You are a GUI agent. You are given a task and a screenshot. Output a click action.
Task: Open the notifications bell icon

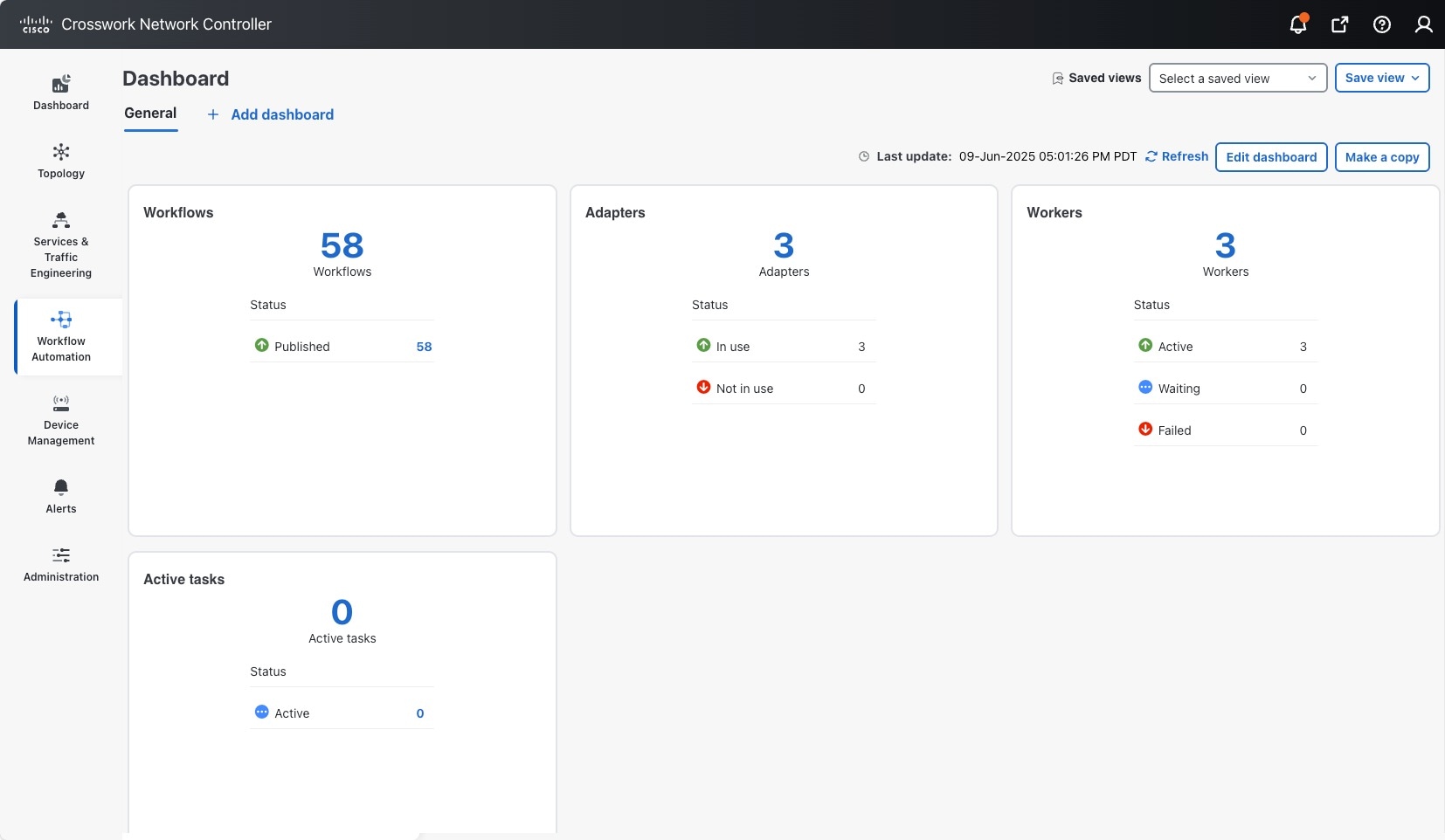click(x=1298, y=24)
